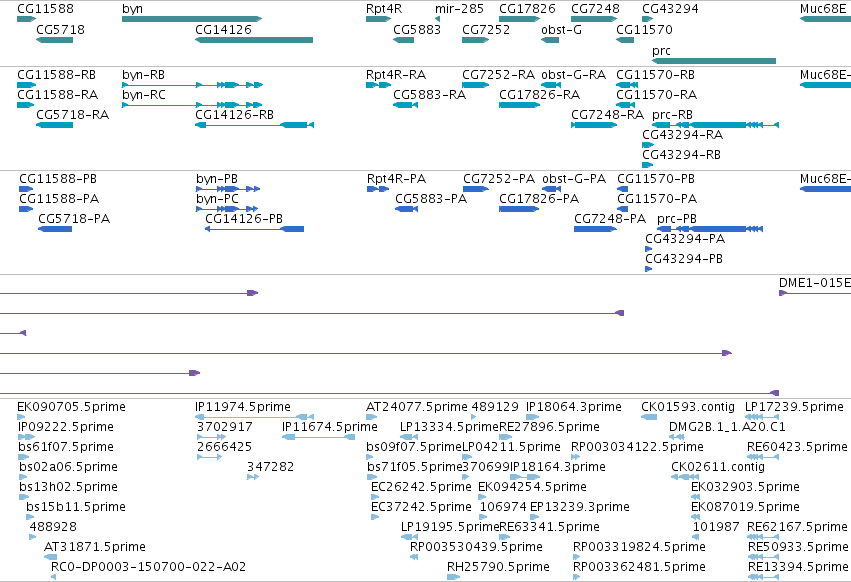Viewport: 851px width, 582px height.
Task: Click feature 347282
Action: 253,477
